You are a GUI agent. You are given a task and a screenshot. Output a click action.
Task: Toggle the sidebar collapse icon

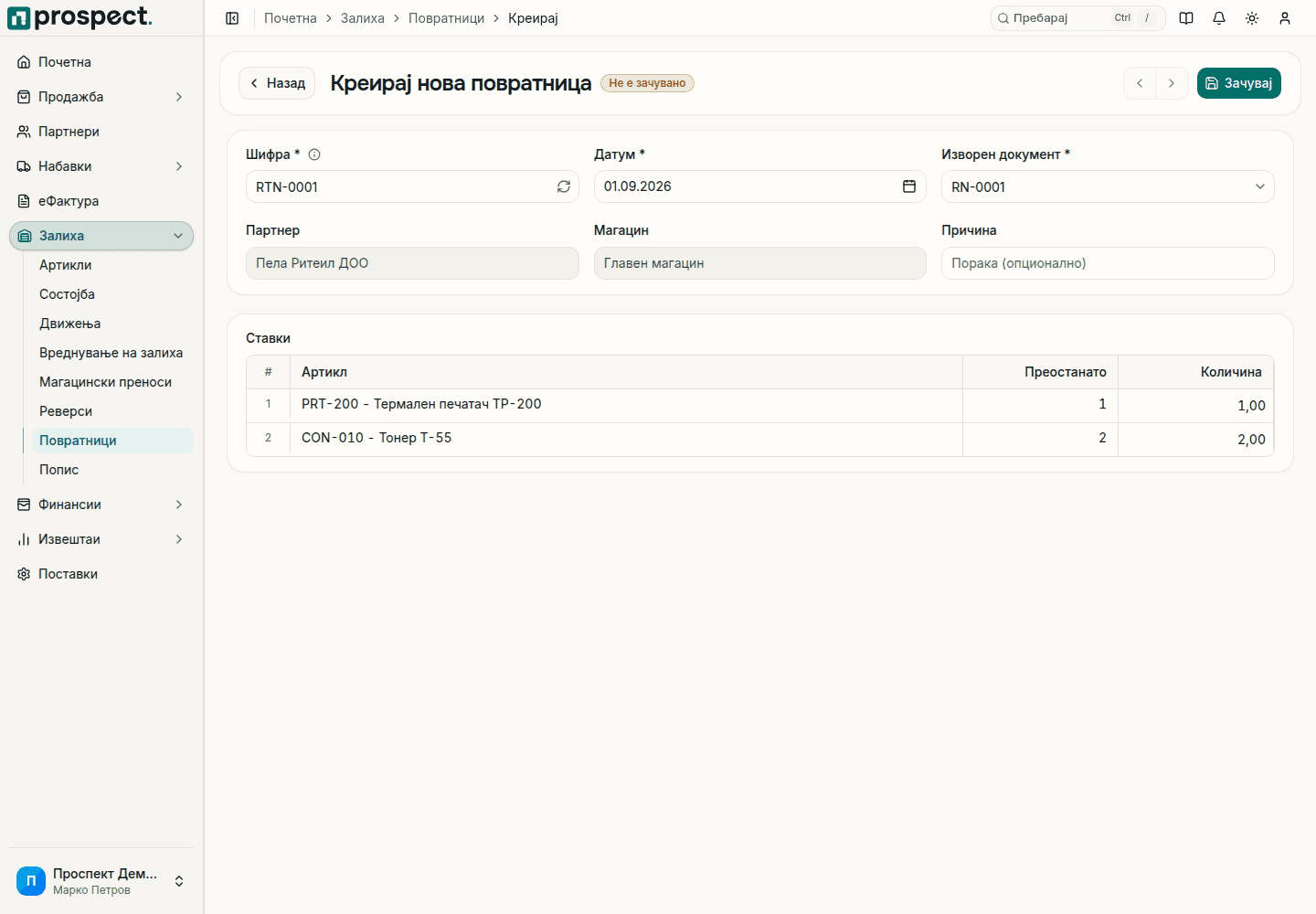232,18
